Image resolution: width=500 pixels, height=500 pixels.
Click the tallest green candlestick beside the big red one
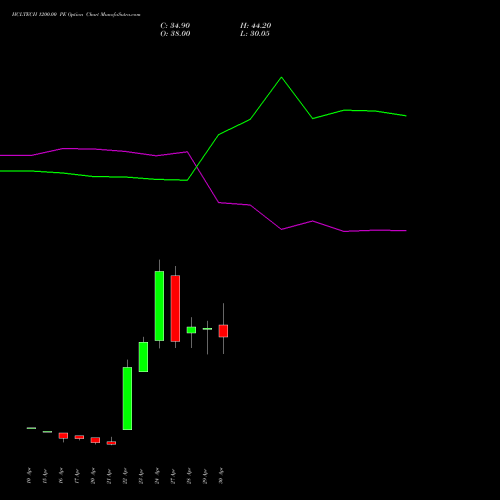159,306
